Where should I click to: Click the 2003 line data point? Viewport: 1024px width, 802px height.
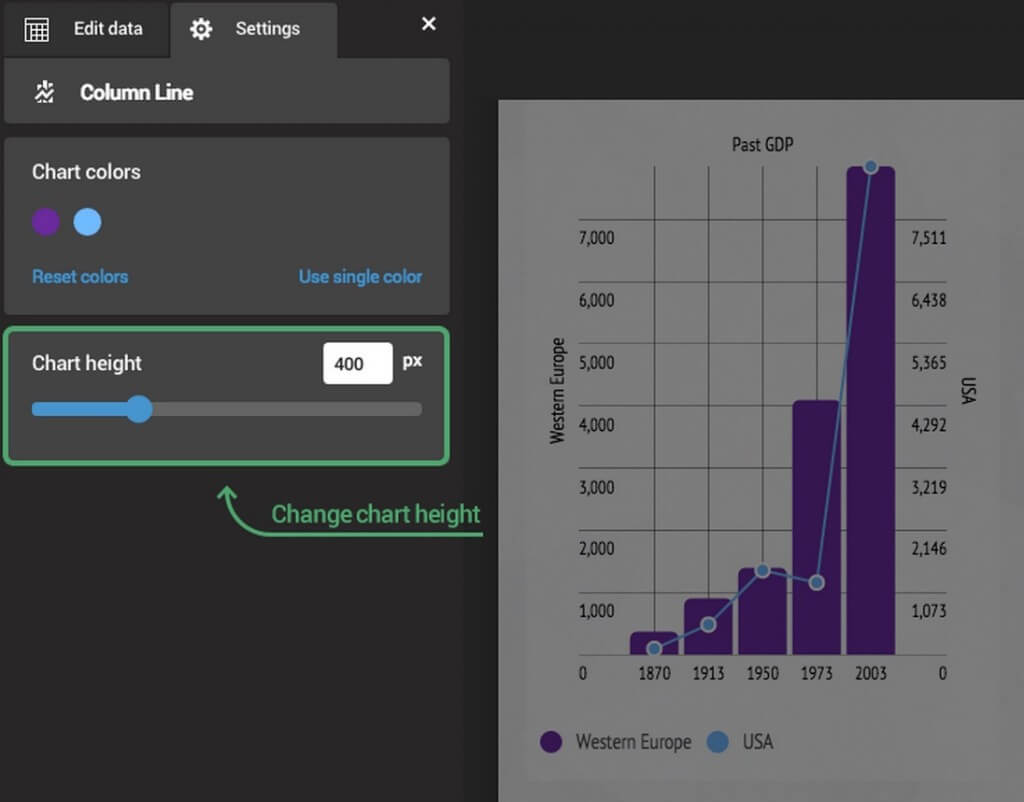[870, 167]
